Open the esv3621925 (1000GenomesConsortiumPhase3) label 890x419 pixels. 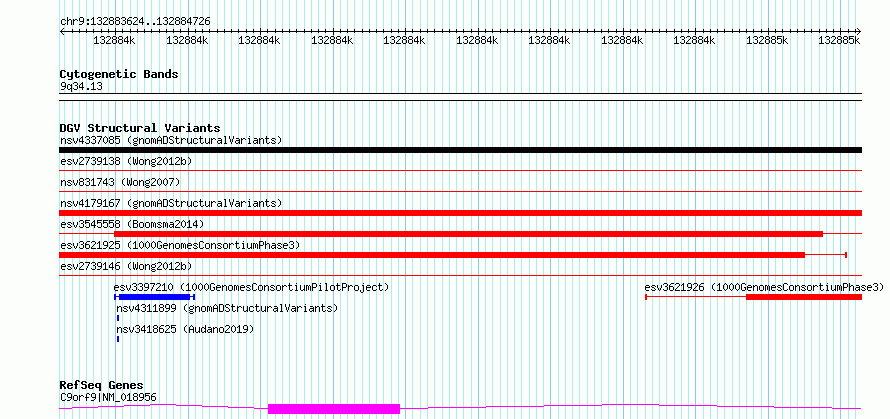[179, 245]
